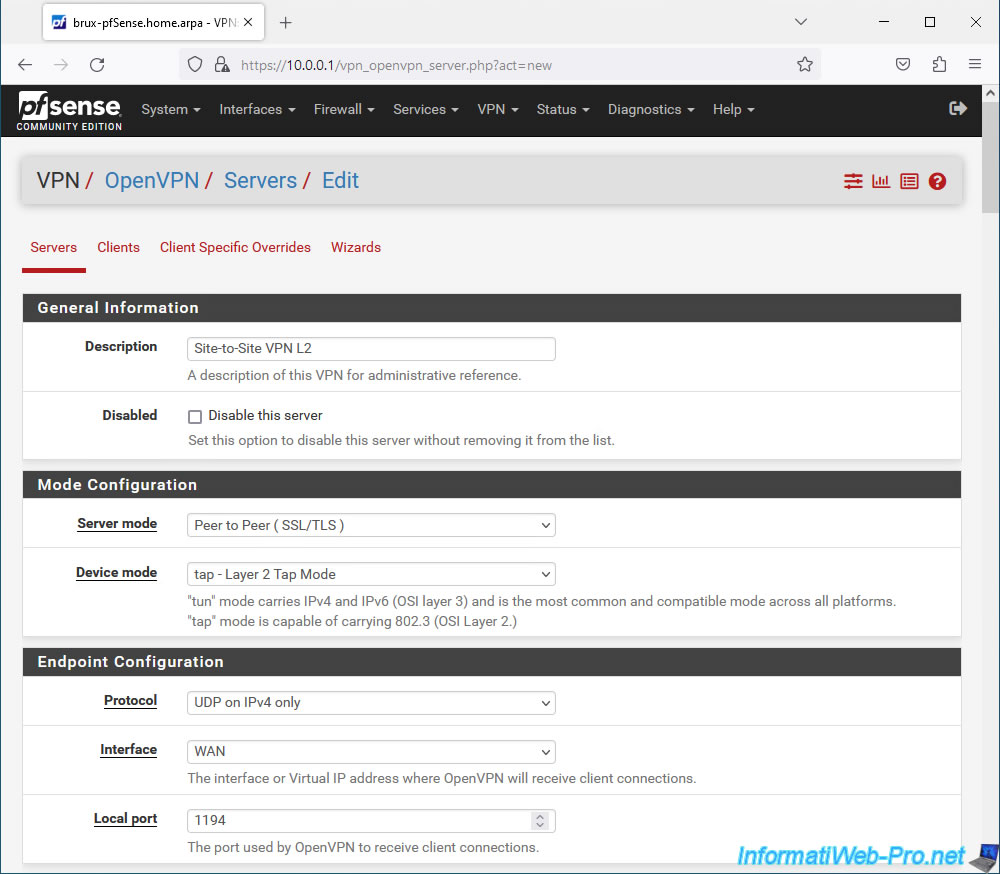This screenshot has height=874, width=1000.
Task: Open Related status chart icon
Action: point(881,181)
